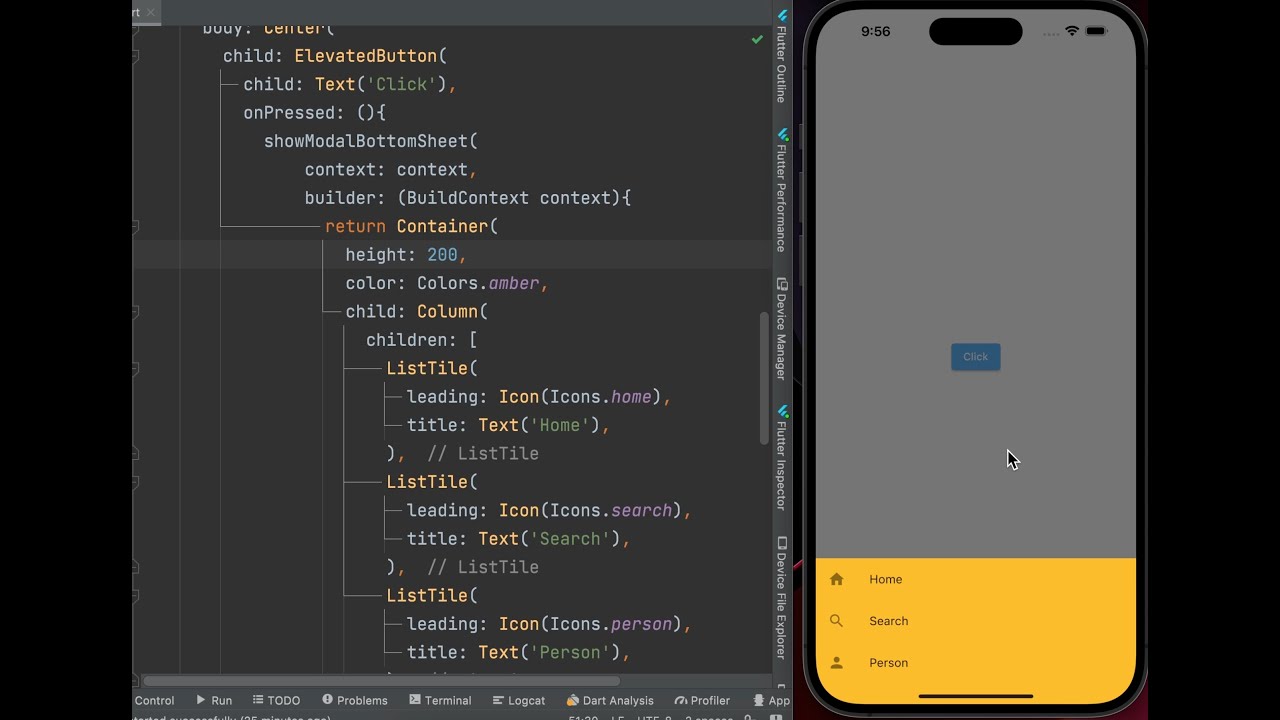This screenshot has width=1280, height=720.
Task: Click onPressed in the code
Action: [290, 113]
